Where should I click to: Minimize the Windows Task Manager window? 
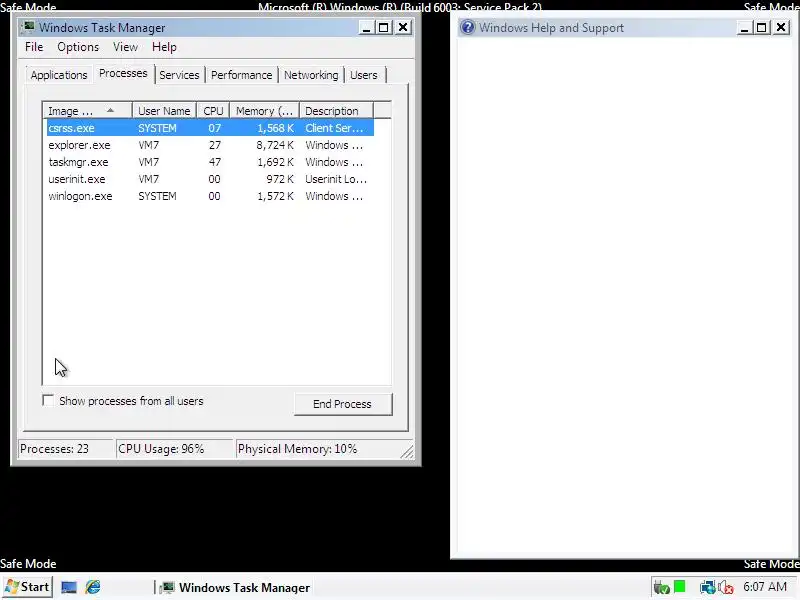366,28
